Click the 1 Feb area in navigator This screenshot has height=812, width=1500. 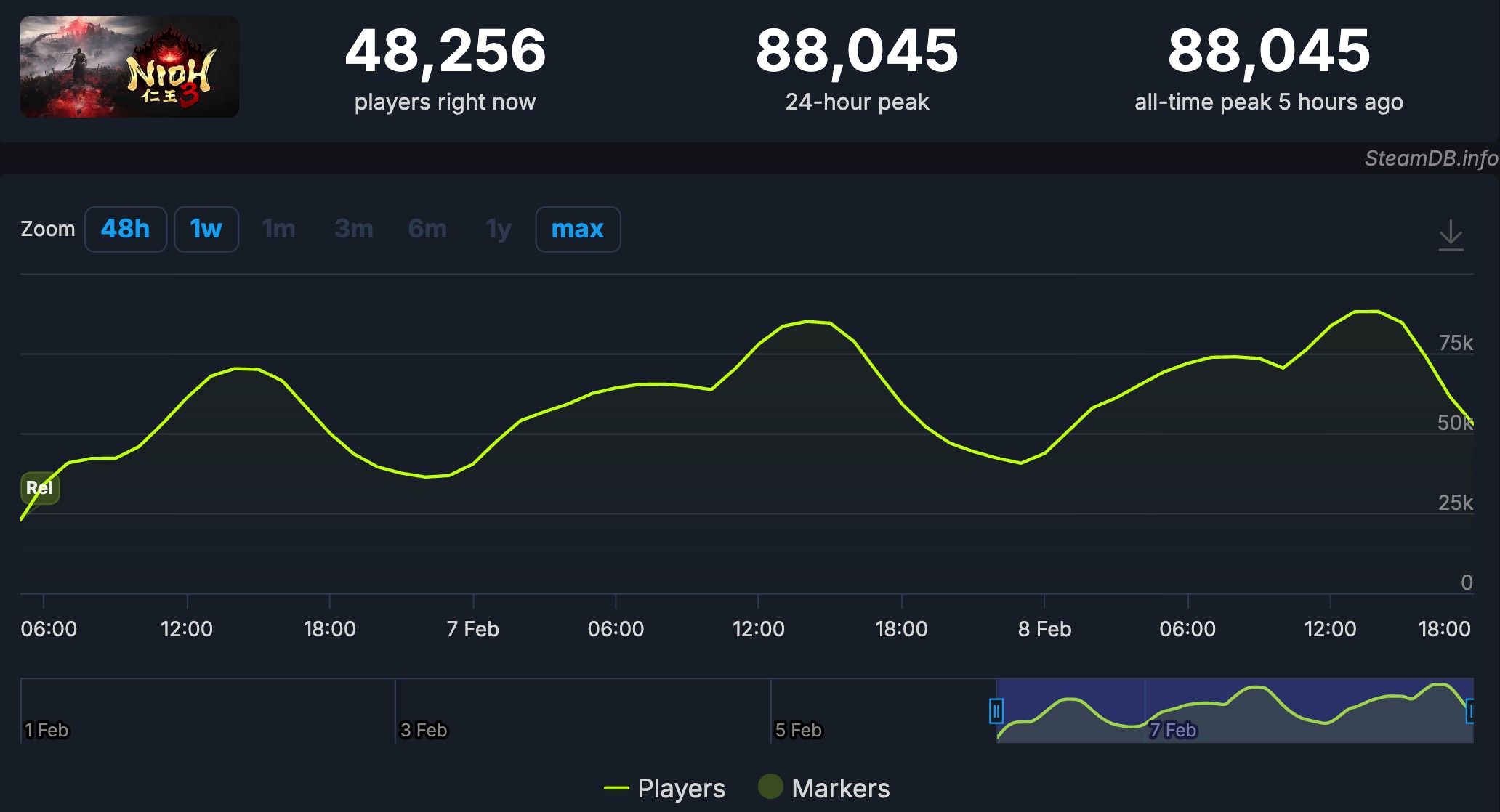click(x=47, y=729)
